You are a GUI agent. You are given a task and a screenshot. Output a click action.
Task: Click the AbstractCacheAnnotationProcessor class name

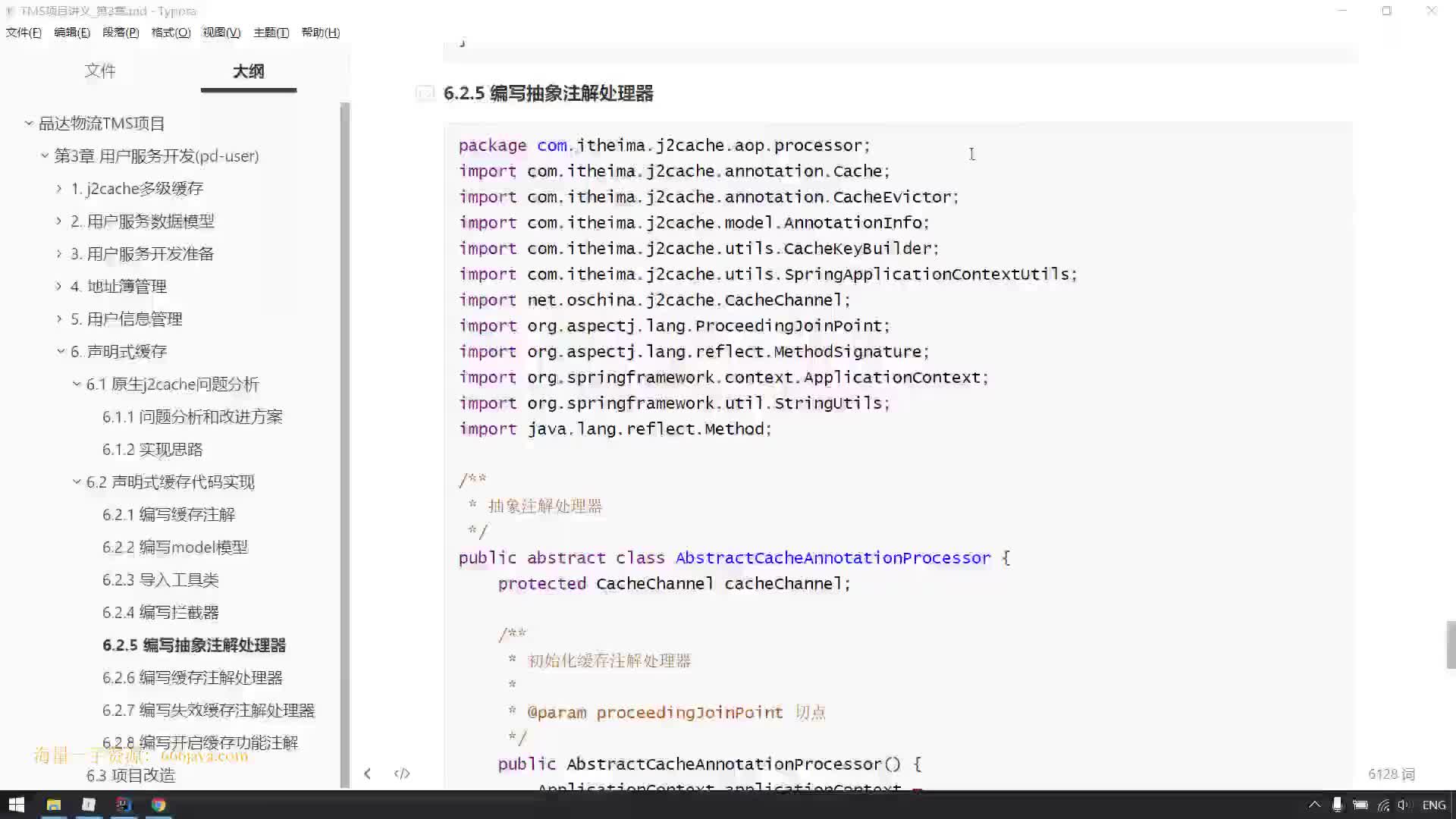point(833,557)
